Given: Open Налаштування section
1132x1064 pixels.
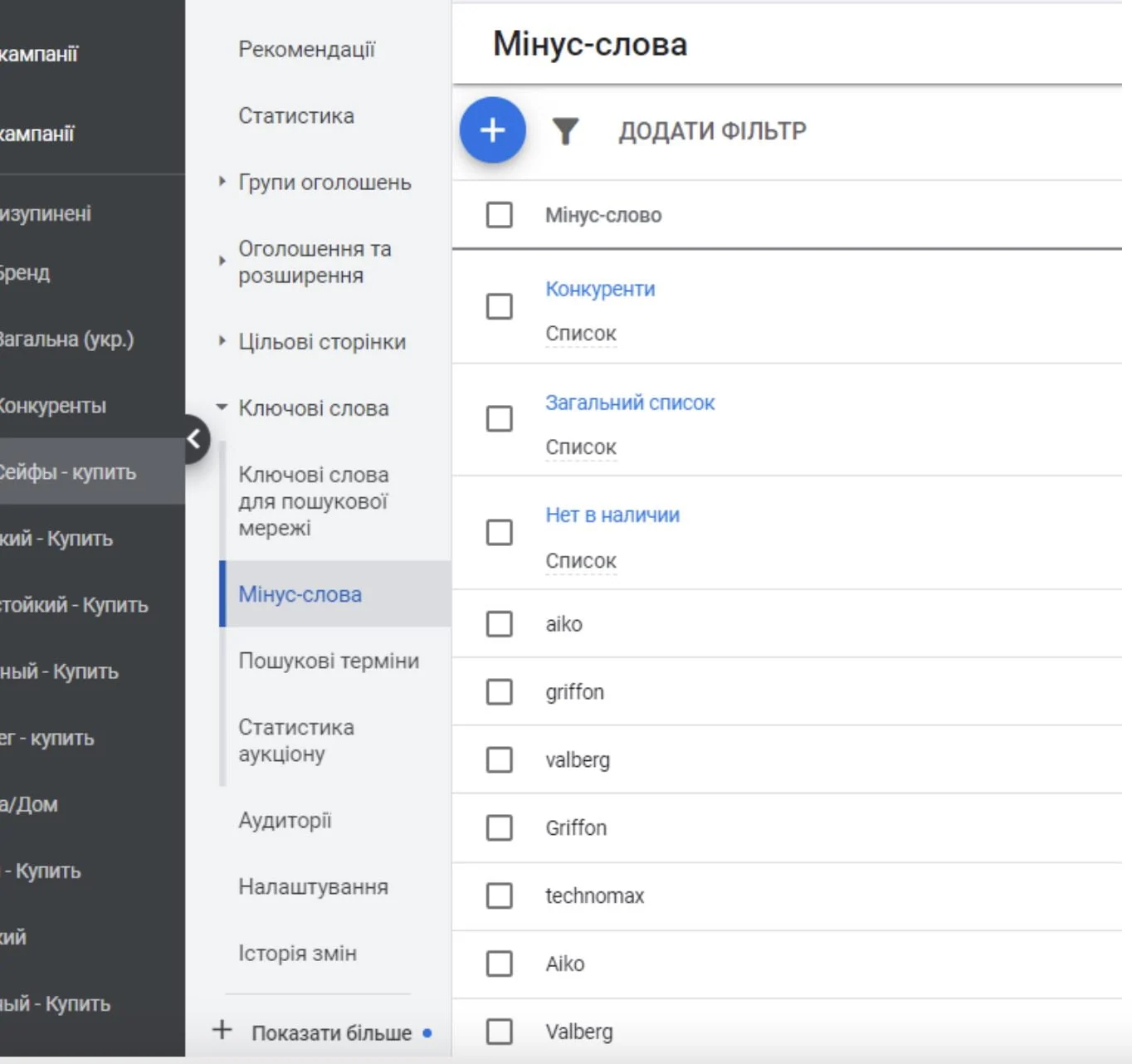Looking at the screenshot, I should (313, 886).
